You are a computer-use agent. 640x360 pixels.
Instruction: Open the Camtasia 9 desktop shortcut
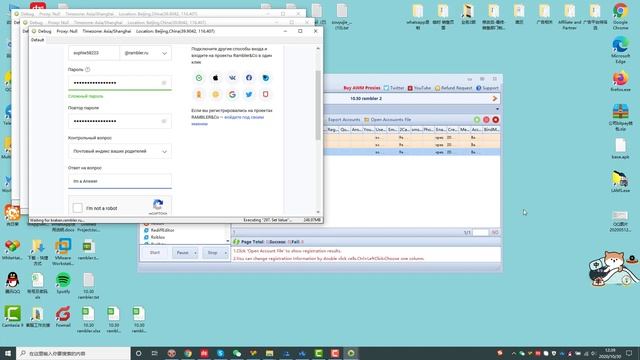click(12, 317)
